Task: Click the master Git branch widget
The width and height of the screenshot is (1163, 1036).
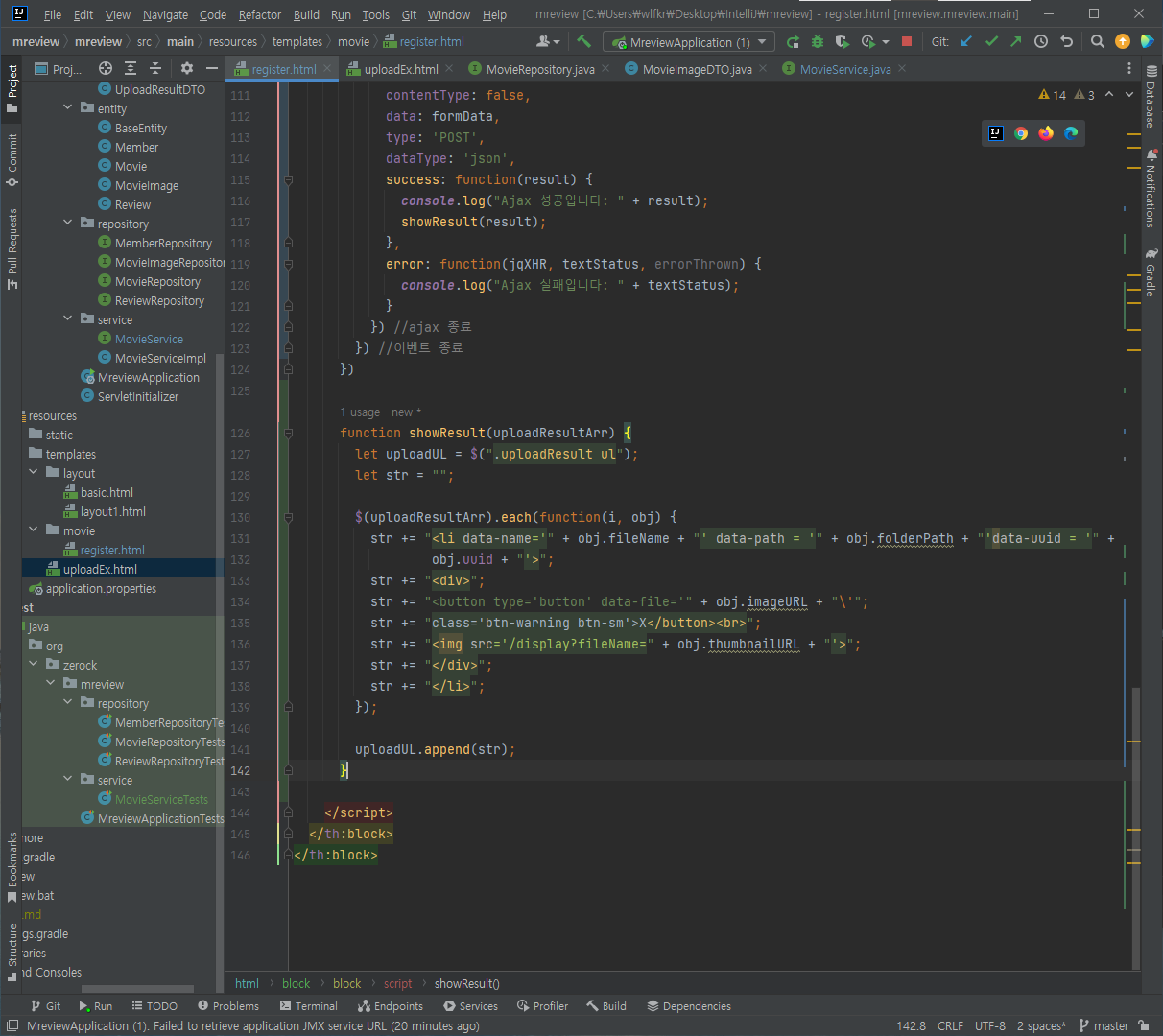Action: [x=1104, y=1025]
